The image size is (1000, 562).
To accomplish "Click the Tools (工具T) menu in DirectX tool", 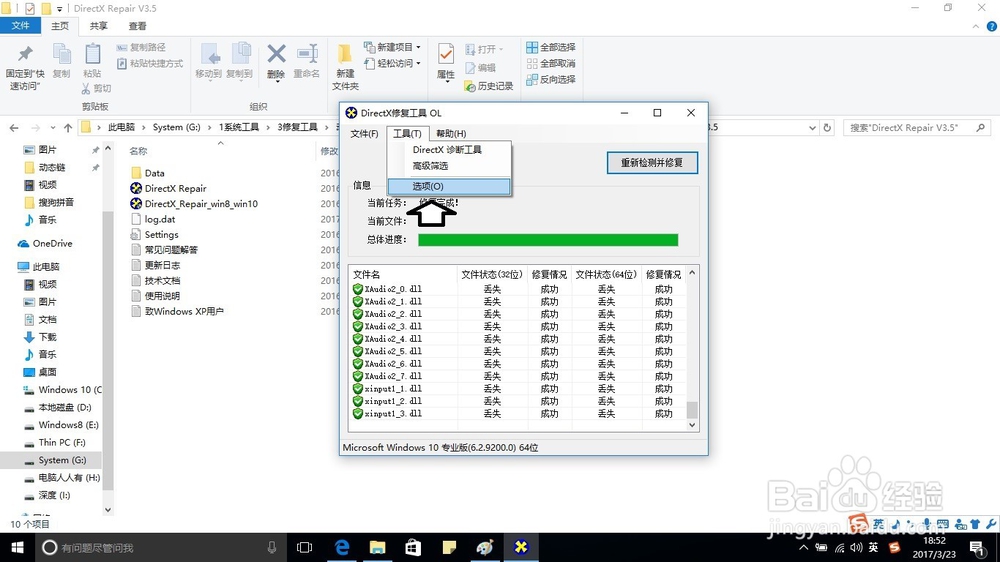I will (407, 133).
